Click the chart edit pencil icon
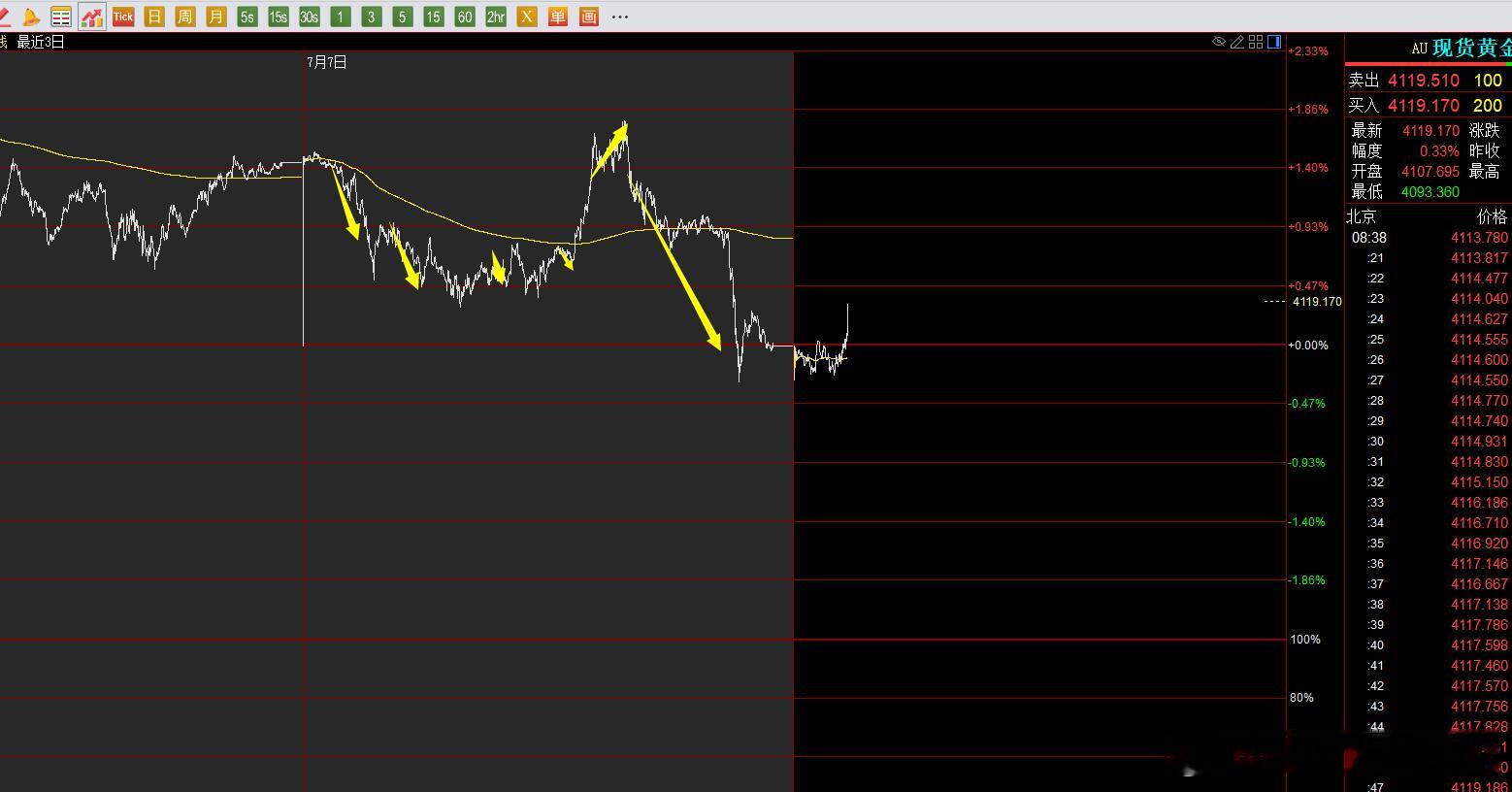Viewport: 1512px width, 792px height. [x=1237, y=42]
